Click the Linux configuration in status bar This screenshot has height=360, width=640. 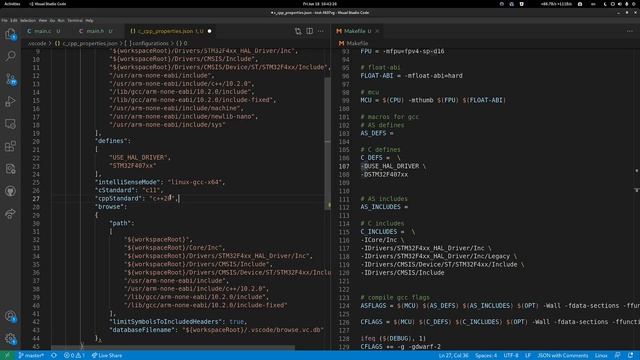601,356
